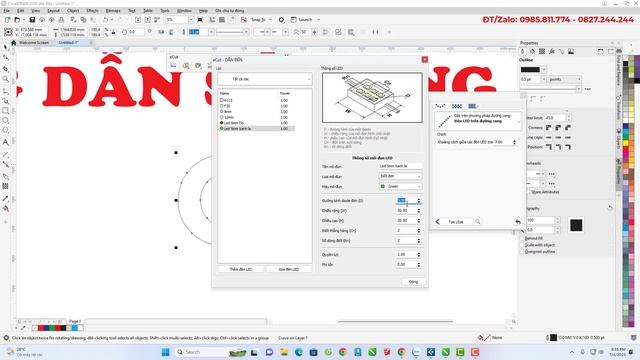Open the Transparency checker icon in Properties
Screen dimensions: 640x360
pyautogui.click(x=542, y=51)
